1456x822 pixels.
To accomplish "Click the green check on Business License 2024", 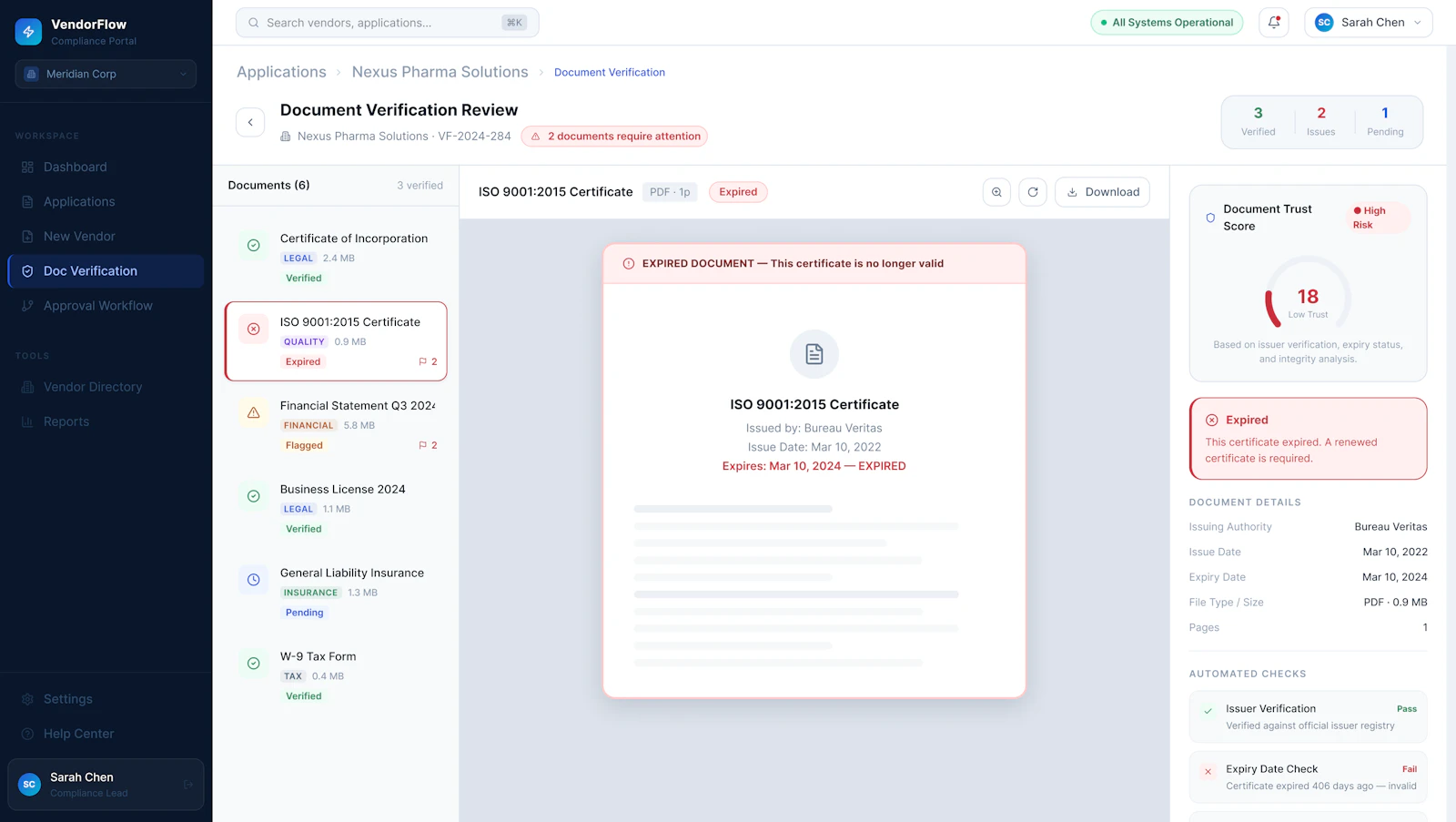I will point(254,496).
